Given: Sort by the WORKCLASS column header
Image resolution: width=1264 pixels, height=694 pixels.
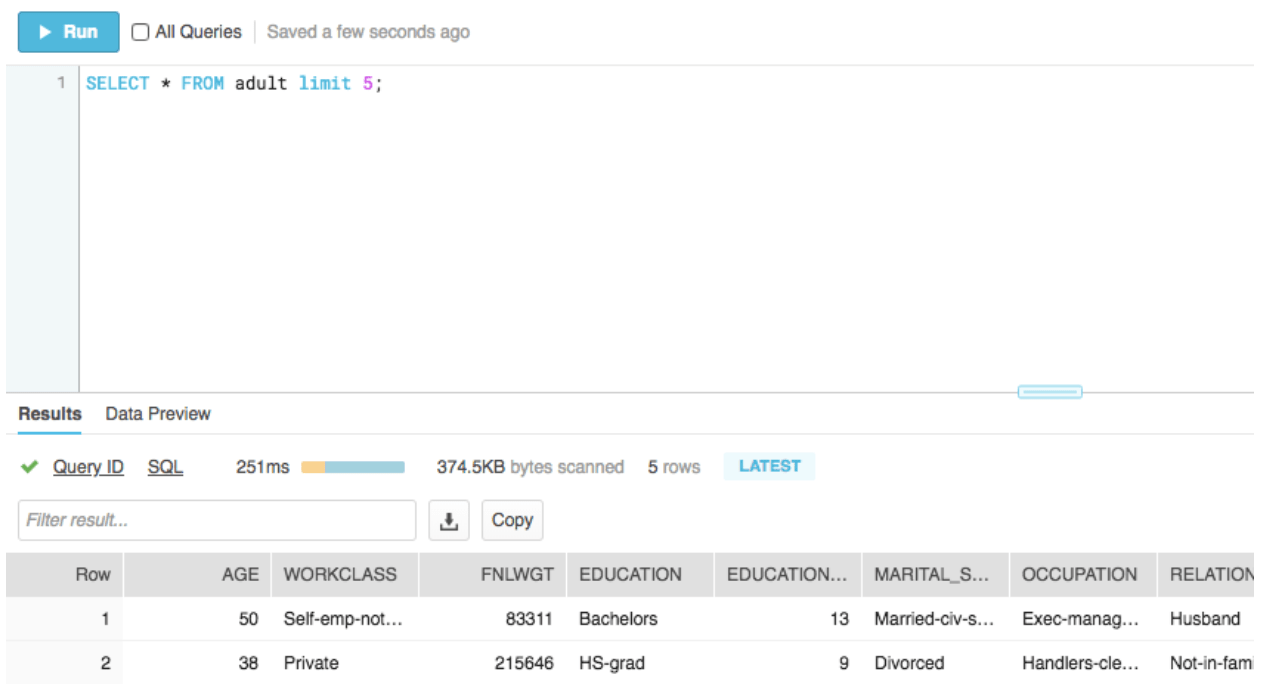Looking at the screenshot, I should click(x=345, y=575).
